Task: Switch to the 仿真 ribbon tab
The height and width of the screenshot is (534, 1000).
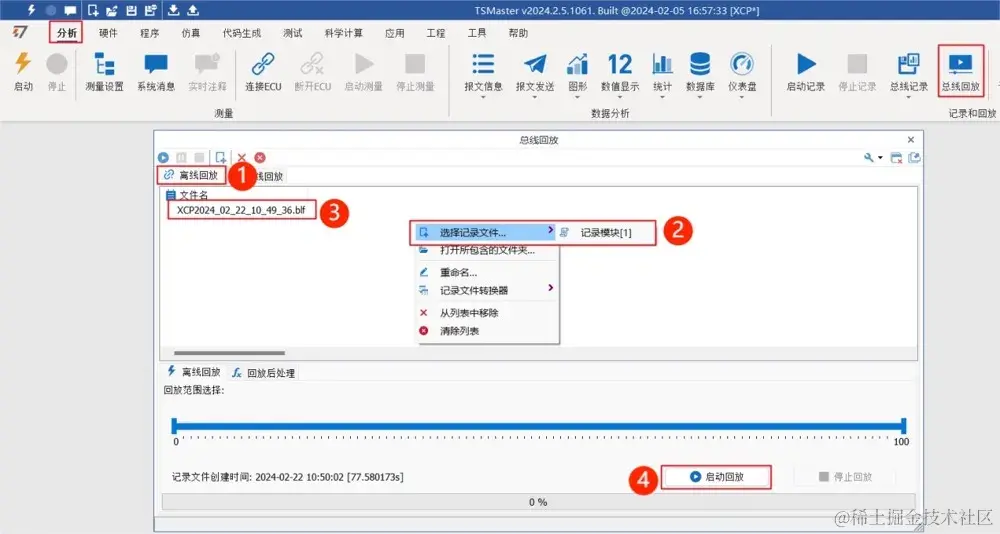Action: click(x=190, y=33)
